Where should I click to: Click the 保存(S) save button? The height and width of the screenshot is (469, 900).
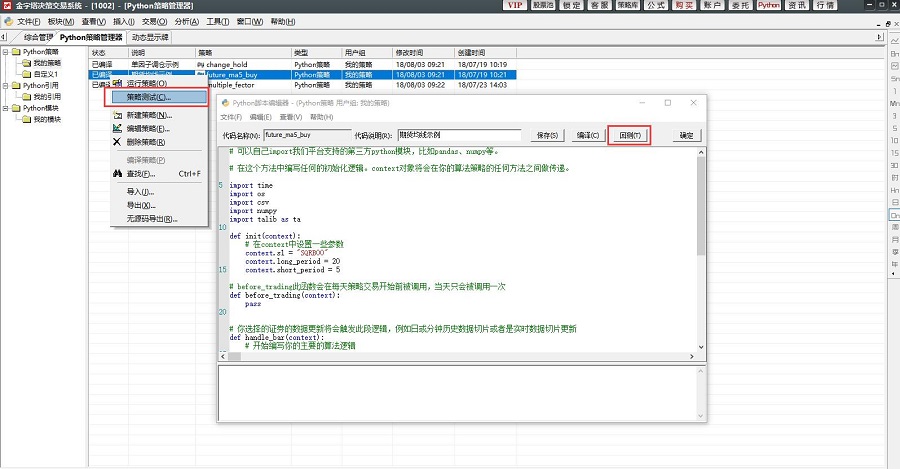click(547, 135)
